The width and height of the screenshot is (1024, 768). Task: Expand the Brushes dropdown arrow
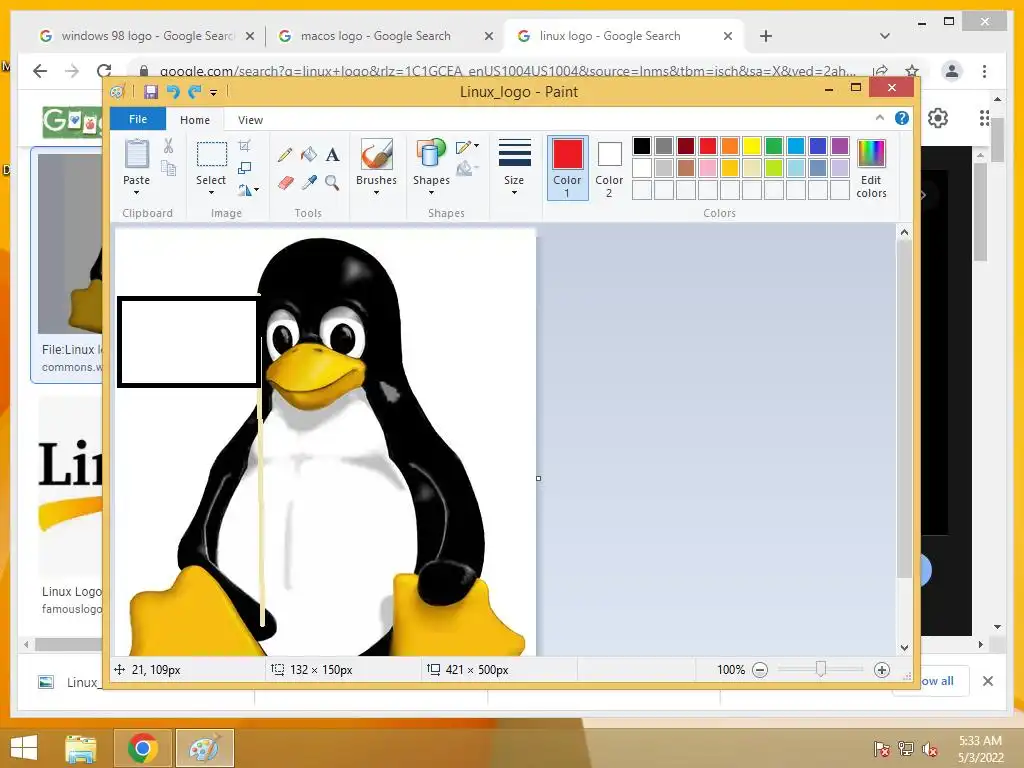point(376,193)
